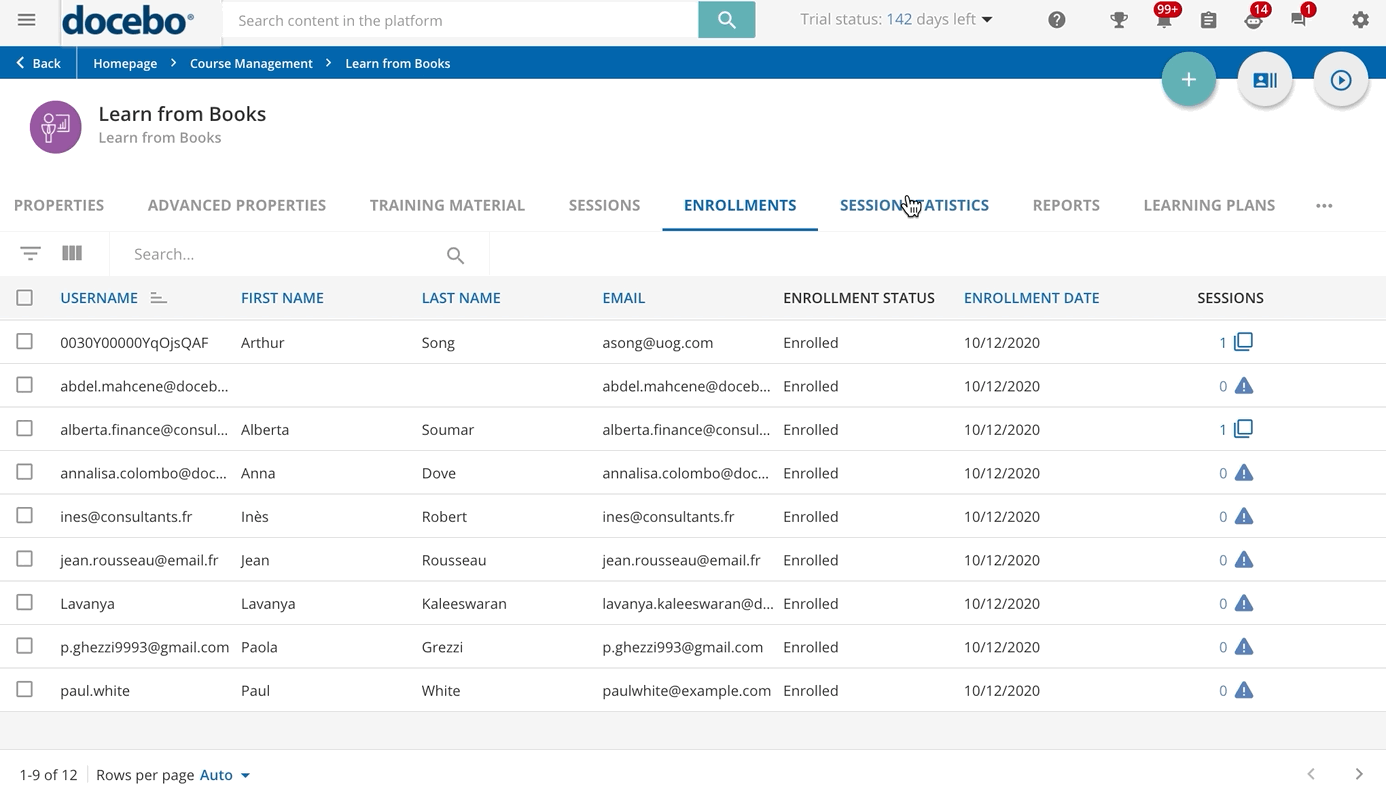The image size is (1386, 791).
Task: Open the Training Material tab
Action: point(447,206)
